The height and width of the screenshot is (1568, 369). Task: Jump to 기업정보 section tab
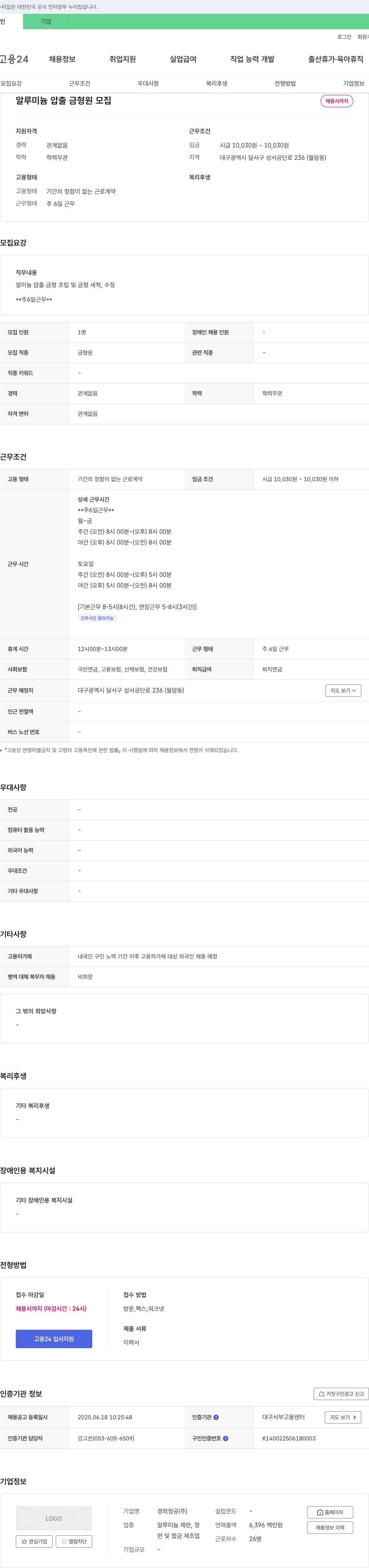[354, 83]
